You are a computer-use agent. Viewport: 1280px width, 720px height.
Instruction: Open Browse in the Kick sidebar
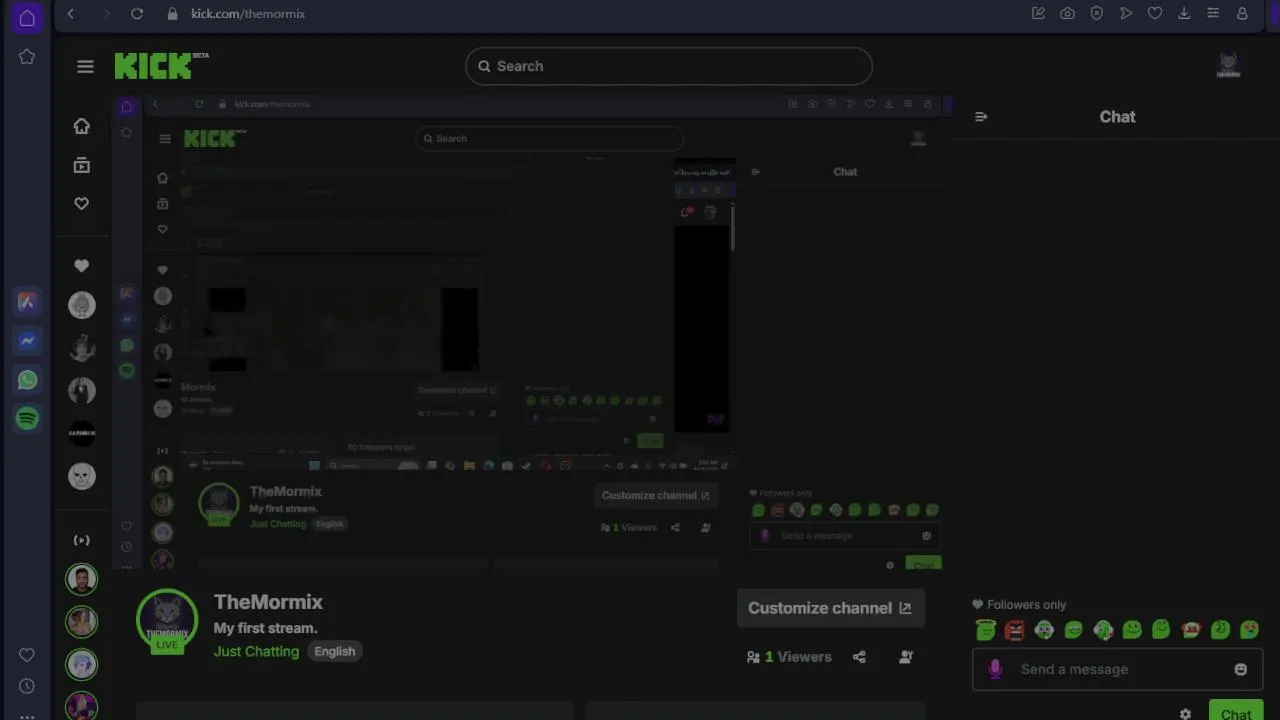81,165
